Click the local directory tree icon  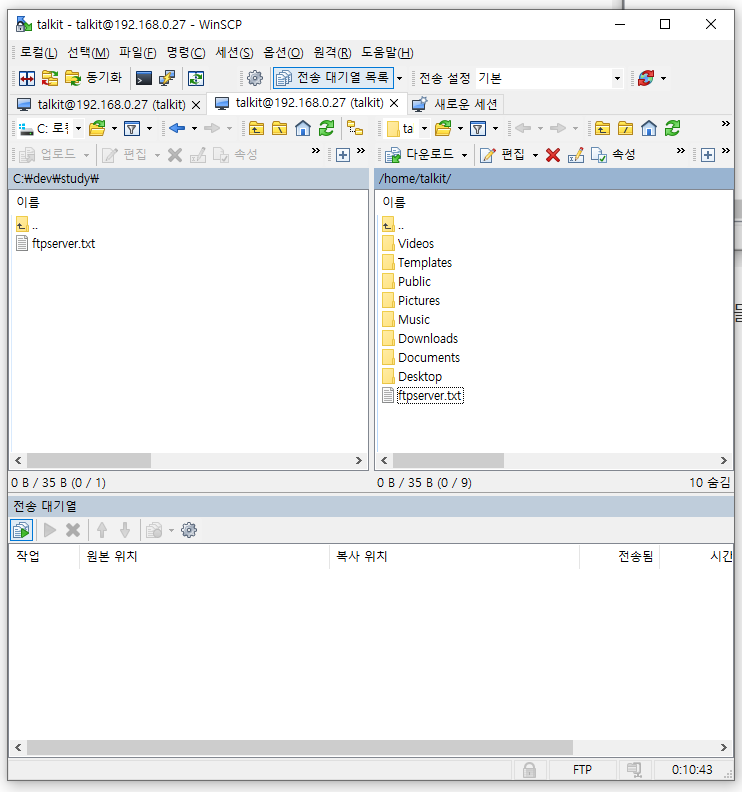click(x=355, y=129)
